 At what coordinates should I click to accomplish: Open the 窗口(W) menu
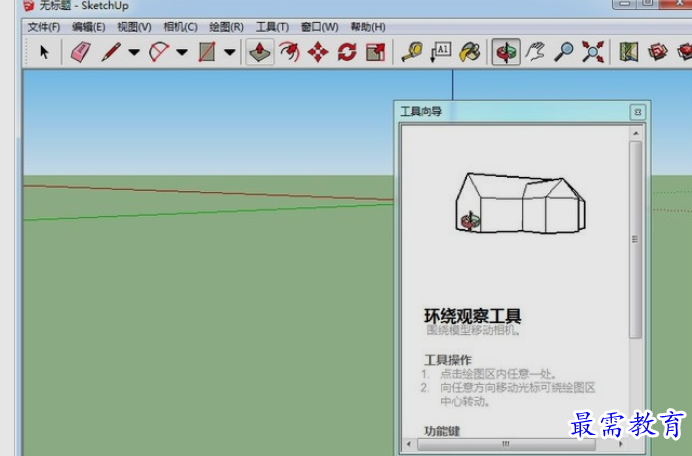pyautogui.click(x=320, y=27)
